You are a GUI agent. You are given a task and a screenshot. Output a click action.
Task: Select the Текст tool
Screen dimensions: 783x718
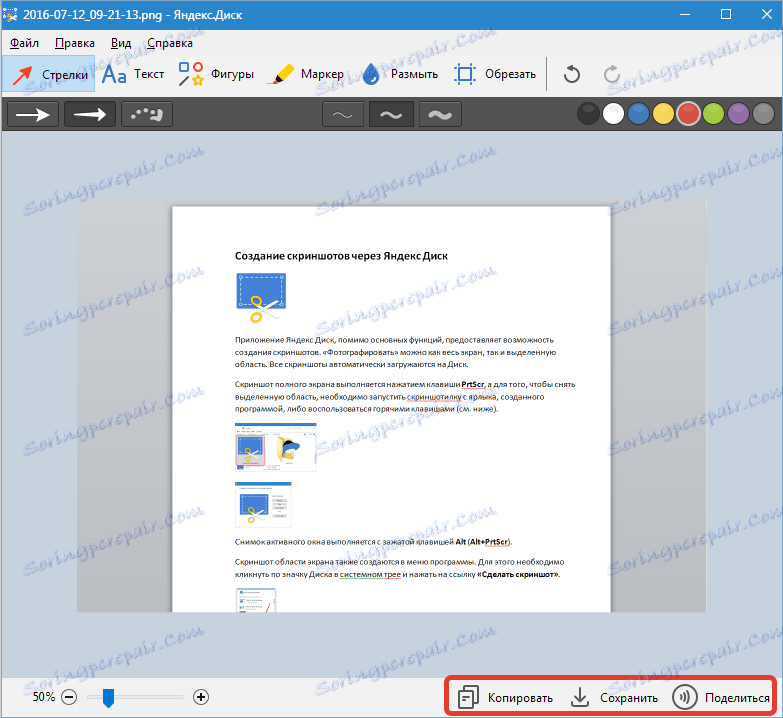[133, 74]
